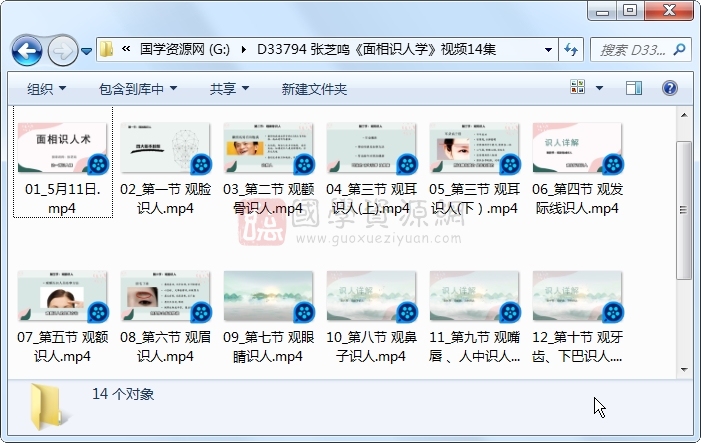Click the file name 11_第九节 观嘴唇、人中识人
Screen dimensions: 701x443
coord(474,346)
